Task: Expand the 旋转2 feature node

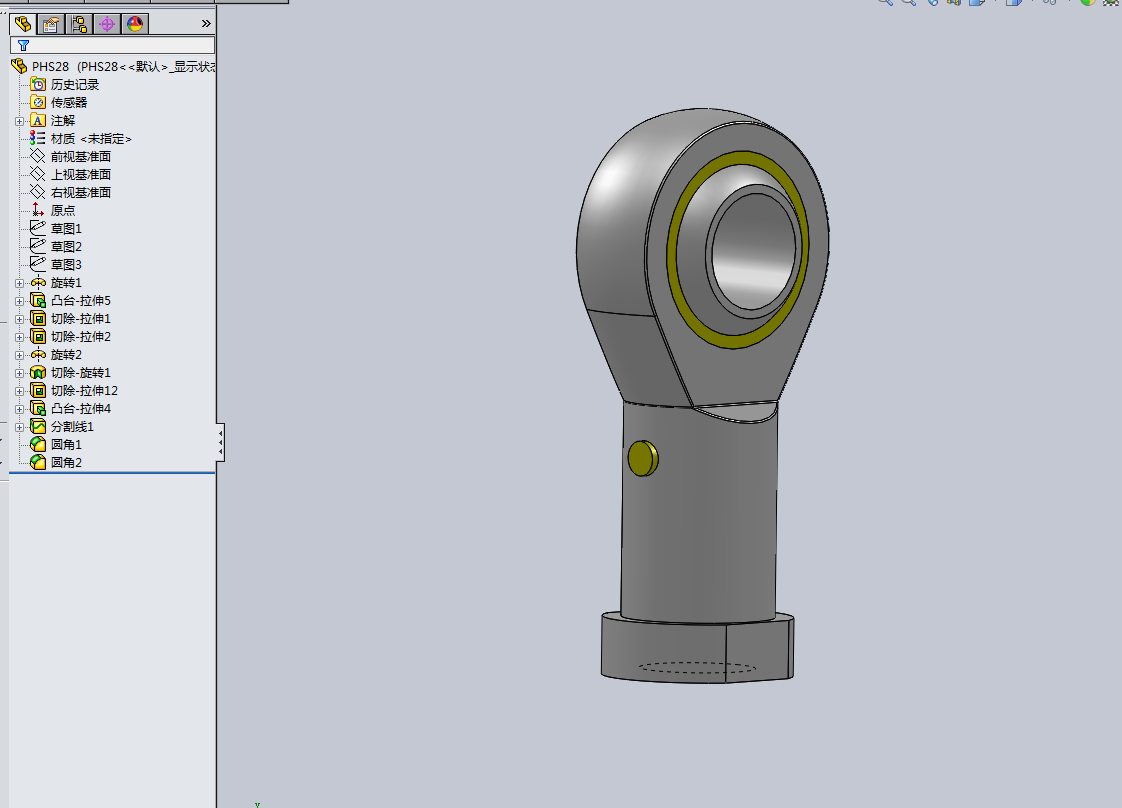Action: pyautogui.click(x=19, y=355)
